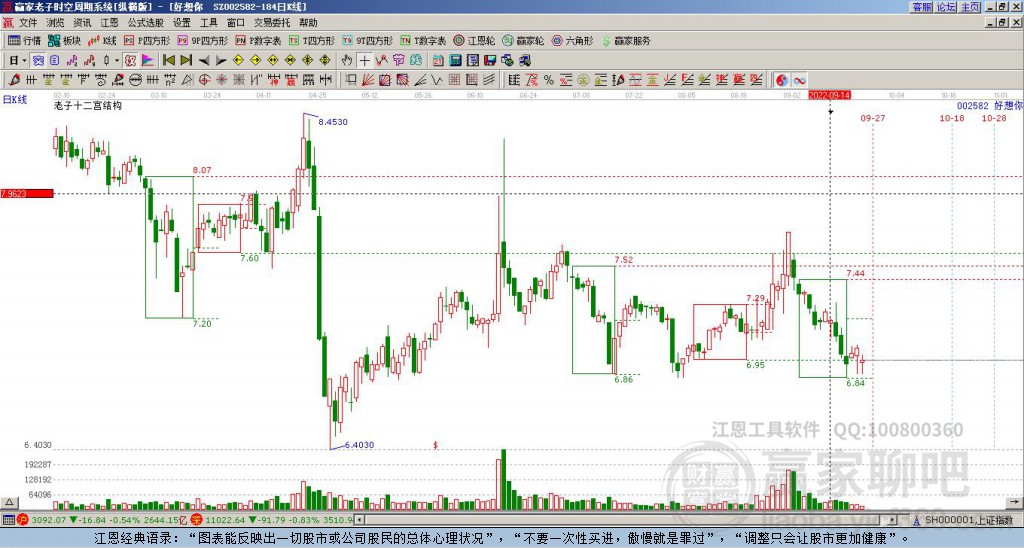Image resolution: width=1024 pixels, height=548 pixels.
Task: Toggle the crosshair cursor button
Action: 364,61
